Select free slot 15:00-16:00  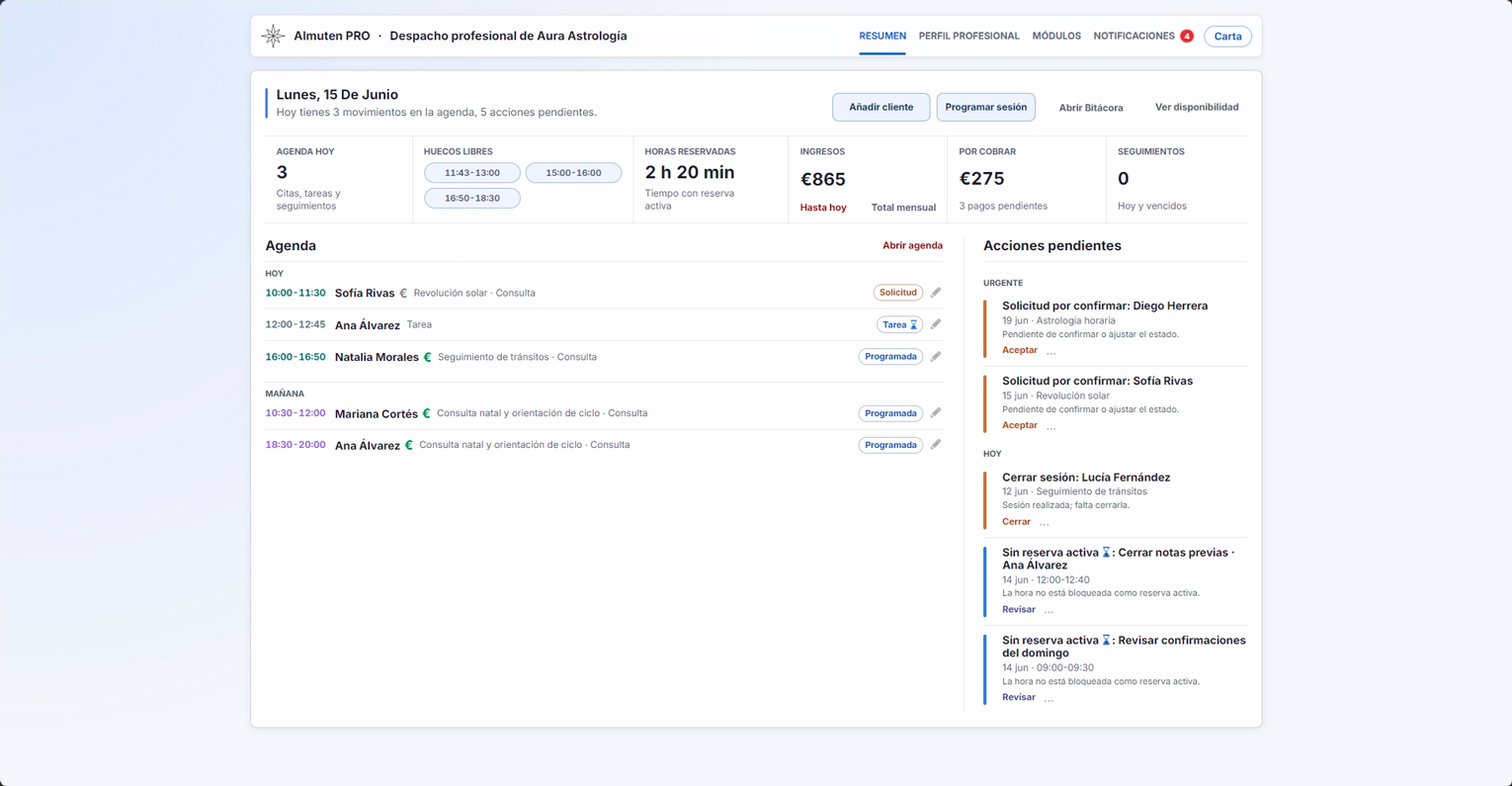click(573, 173)
